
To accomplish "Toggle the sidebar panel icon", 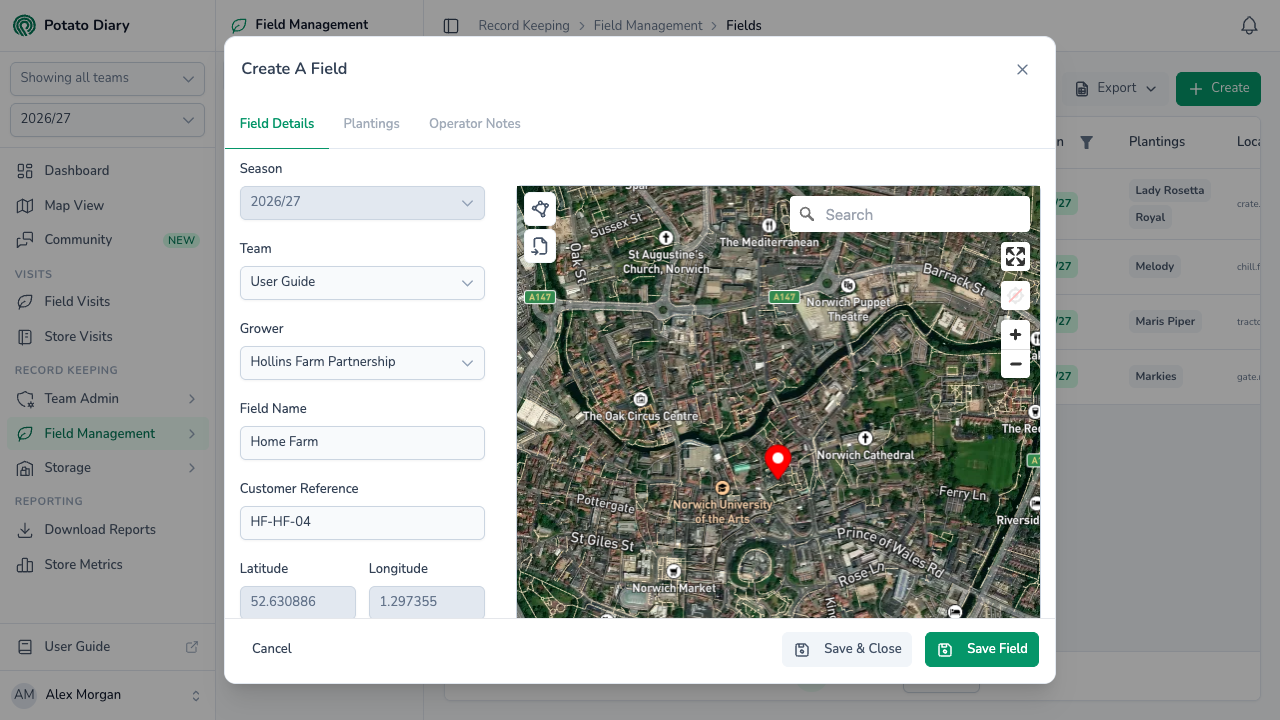I will coord(451,26).
